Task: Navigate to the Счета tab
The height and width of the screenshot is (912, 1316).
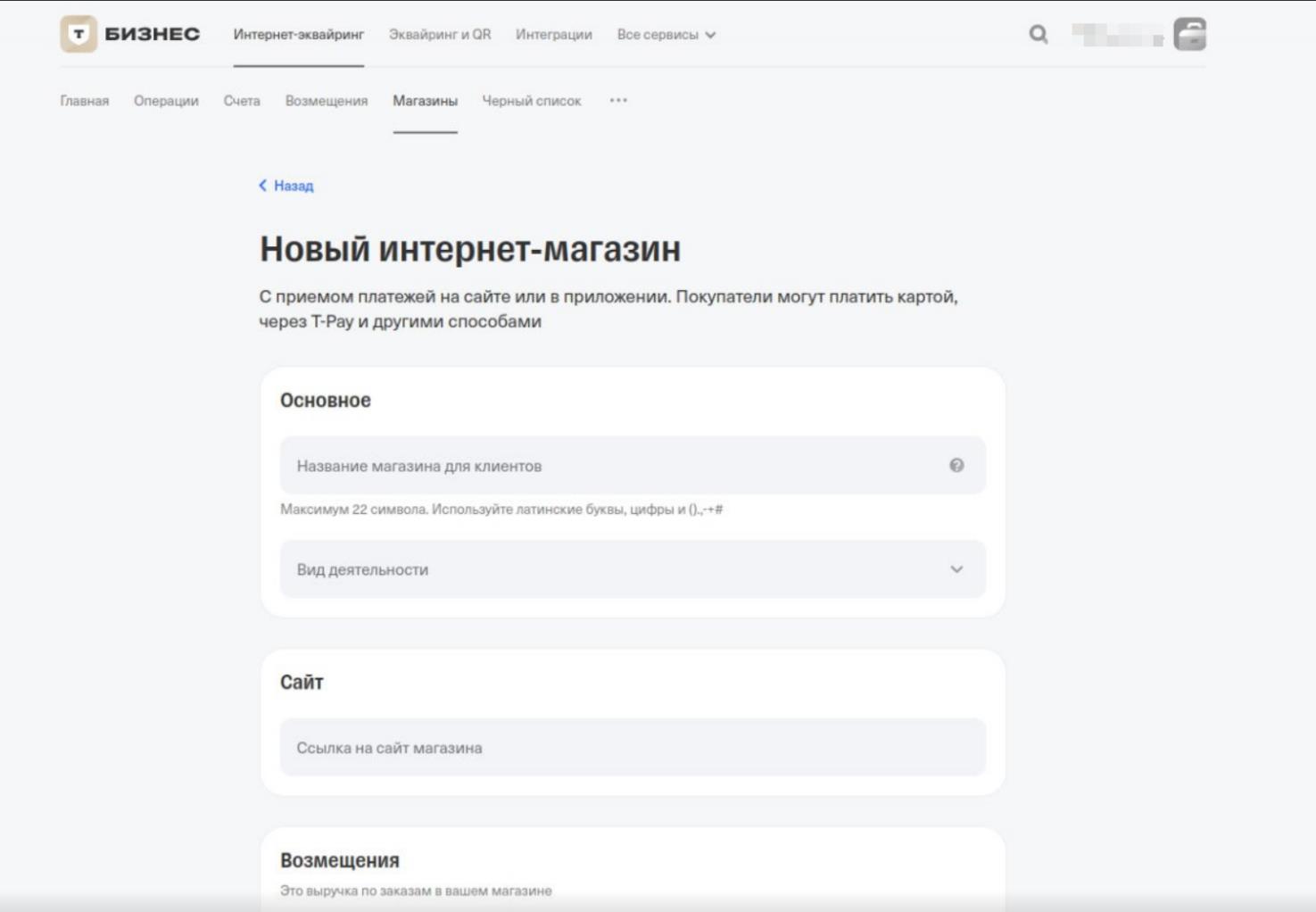Action: (242, 101)
